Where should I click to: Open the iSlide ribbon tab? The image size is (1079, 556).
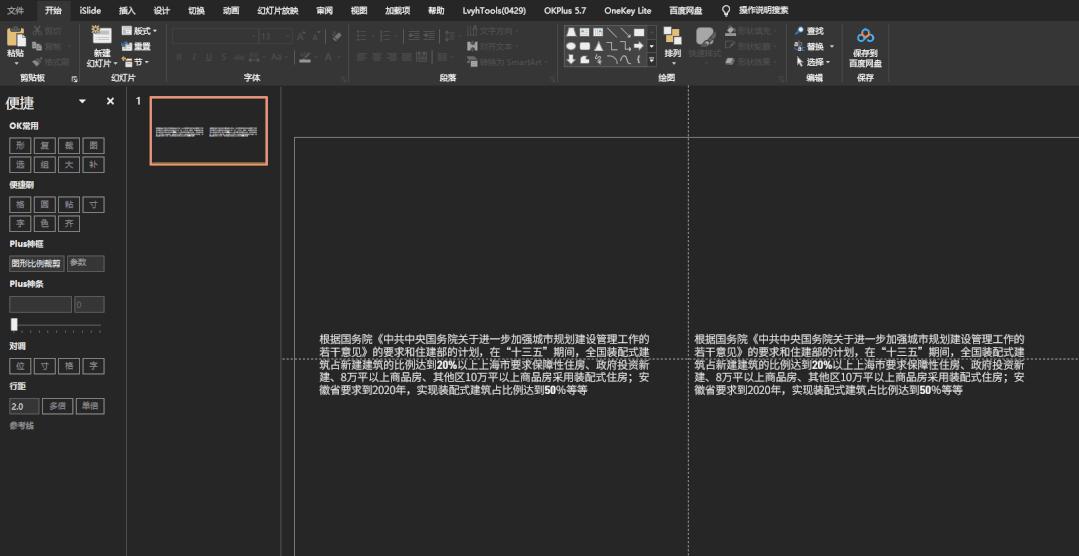(x=90, y=10)
